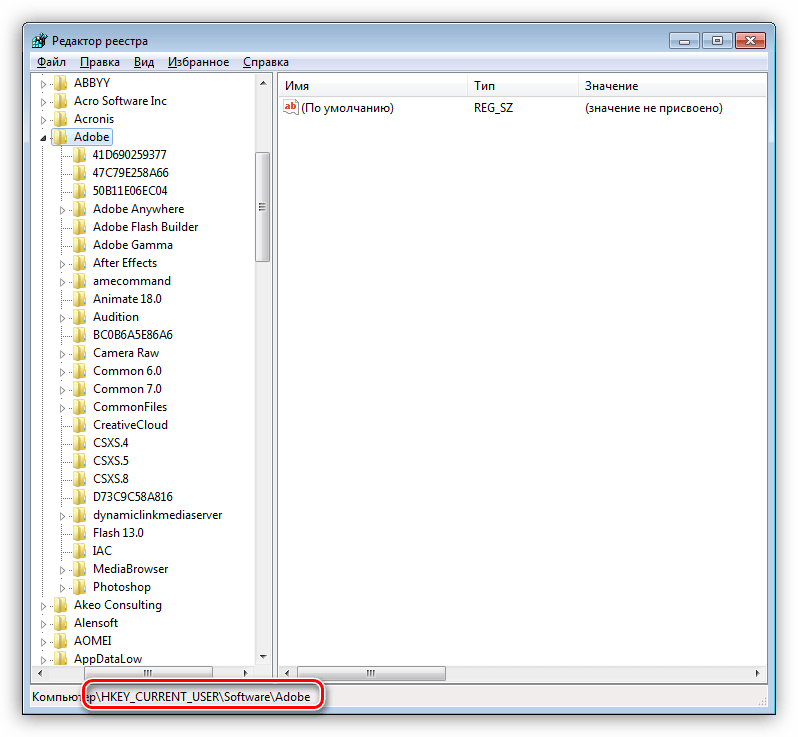798x737 pixels.
Task: Click the 47C79E258A66 folder icon
Action: 79,173
